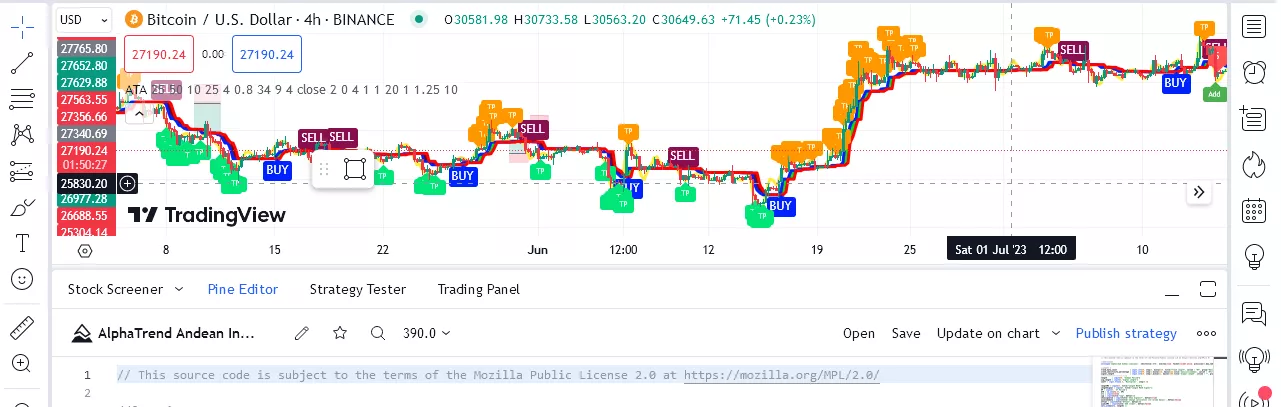Click the chart settings gear near time axis
The width and height of the screenshot is (1281, 407).
pyautogui.click(x=85, y=251)
